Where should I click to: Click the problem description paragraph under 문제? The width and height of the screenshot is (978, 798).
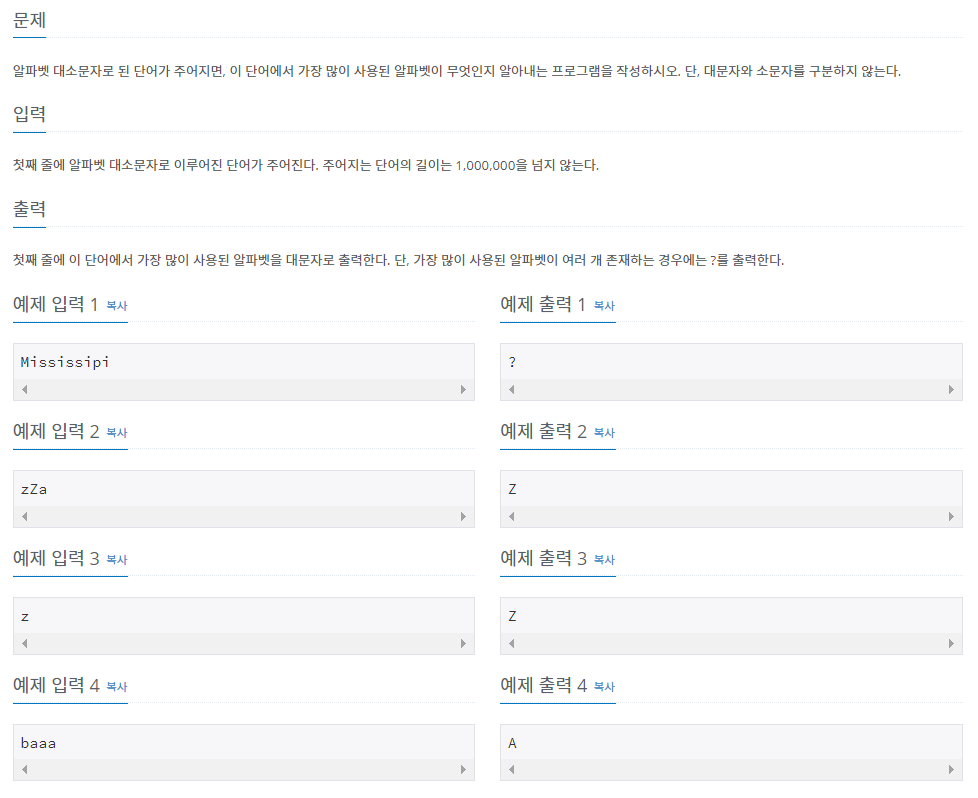click(457, 71)
